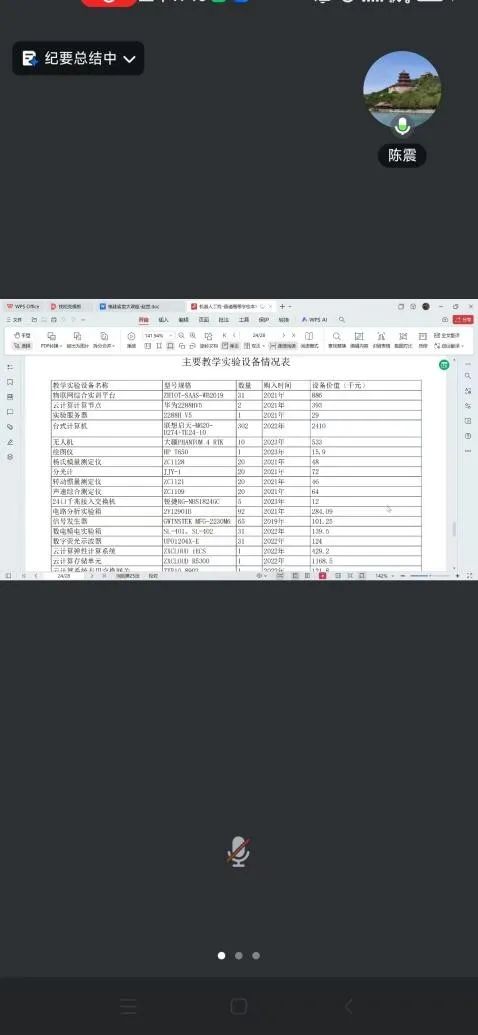Select the 开始 ribbon tab
Image resolution: width=478 pixels, height=1035 pixels.
point(143,319)
